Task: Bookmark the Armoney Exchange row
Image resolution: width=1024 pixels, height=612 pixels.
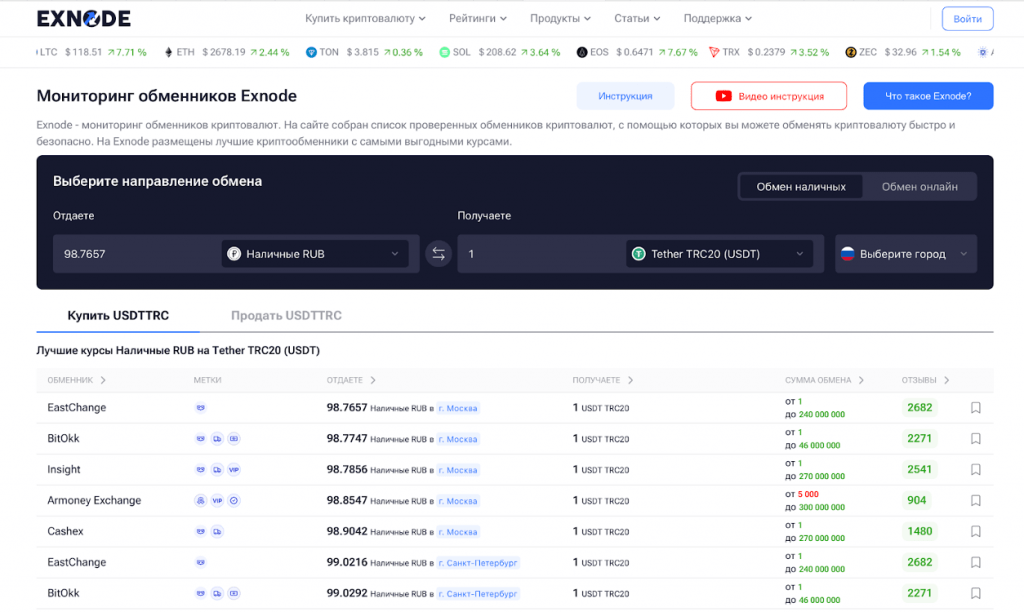Action: point(976,500)
